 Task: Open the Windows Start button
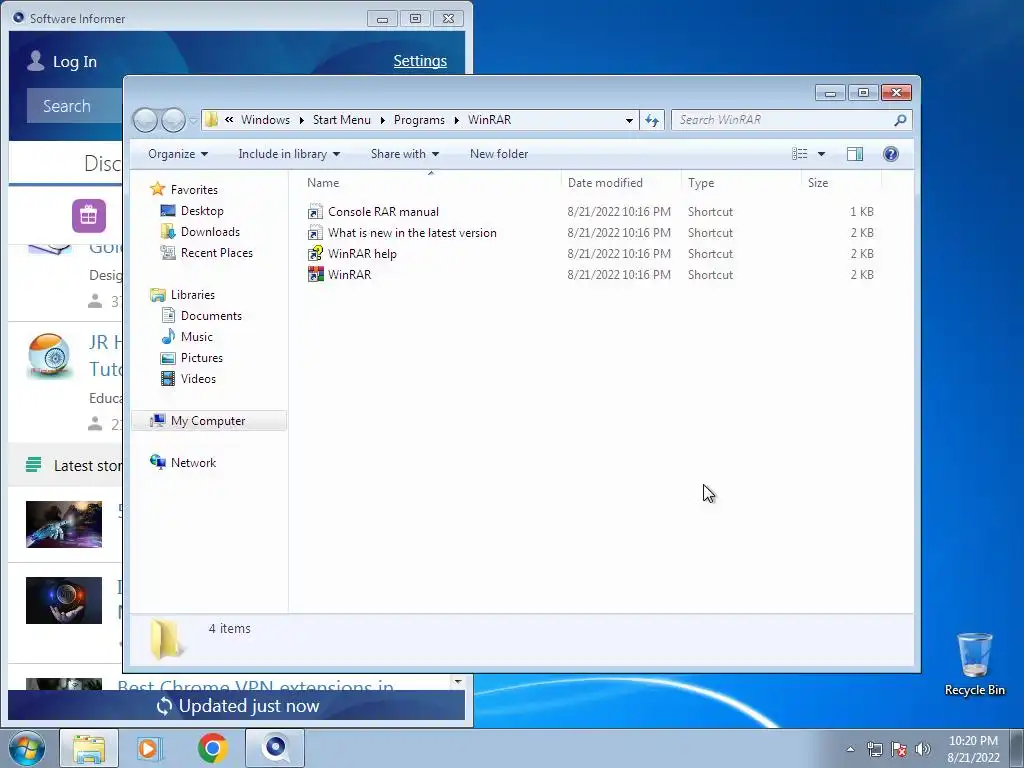pos(27,748)
